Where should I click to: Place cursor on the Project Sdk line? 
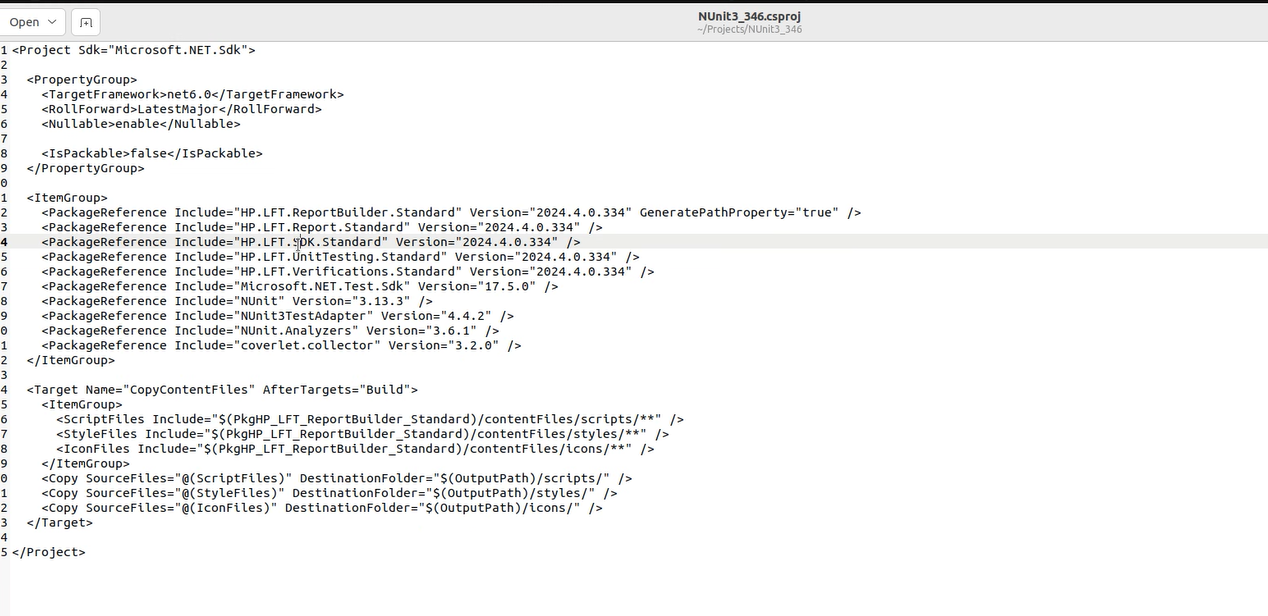[x=133, y=50]
